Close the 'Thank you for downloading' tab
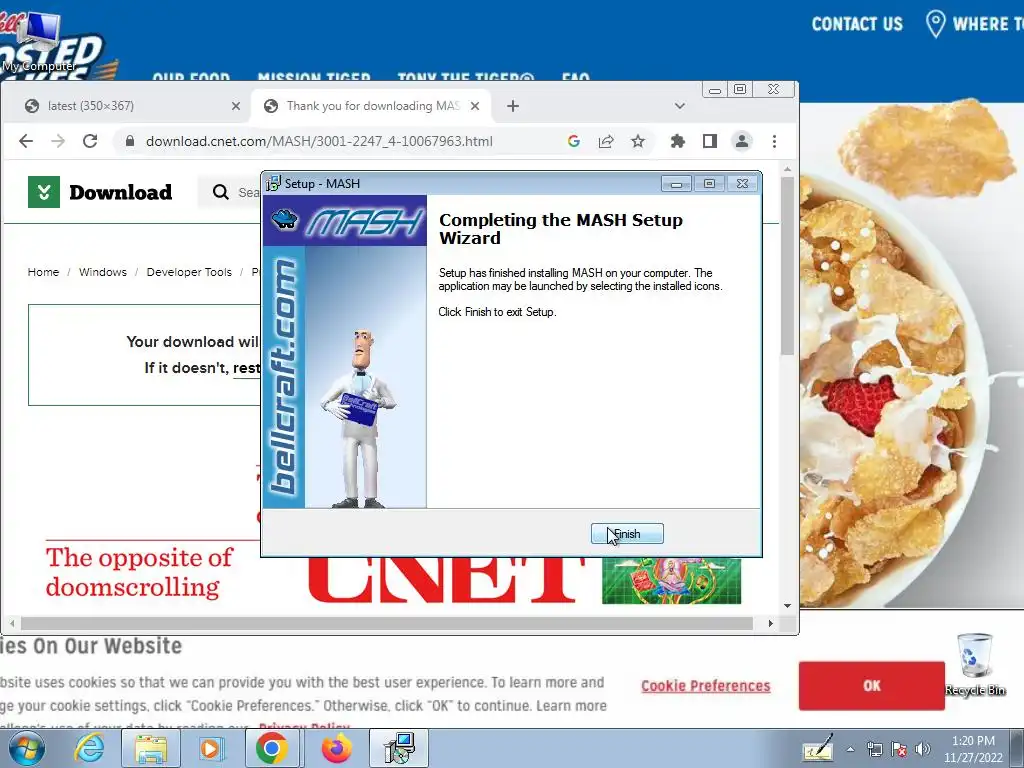1024x768 pixels. 475,106
